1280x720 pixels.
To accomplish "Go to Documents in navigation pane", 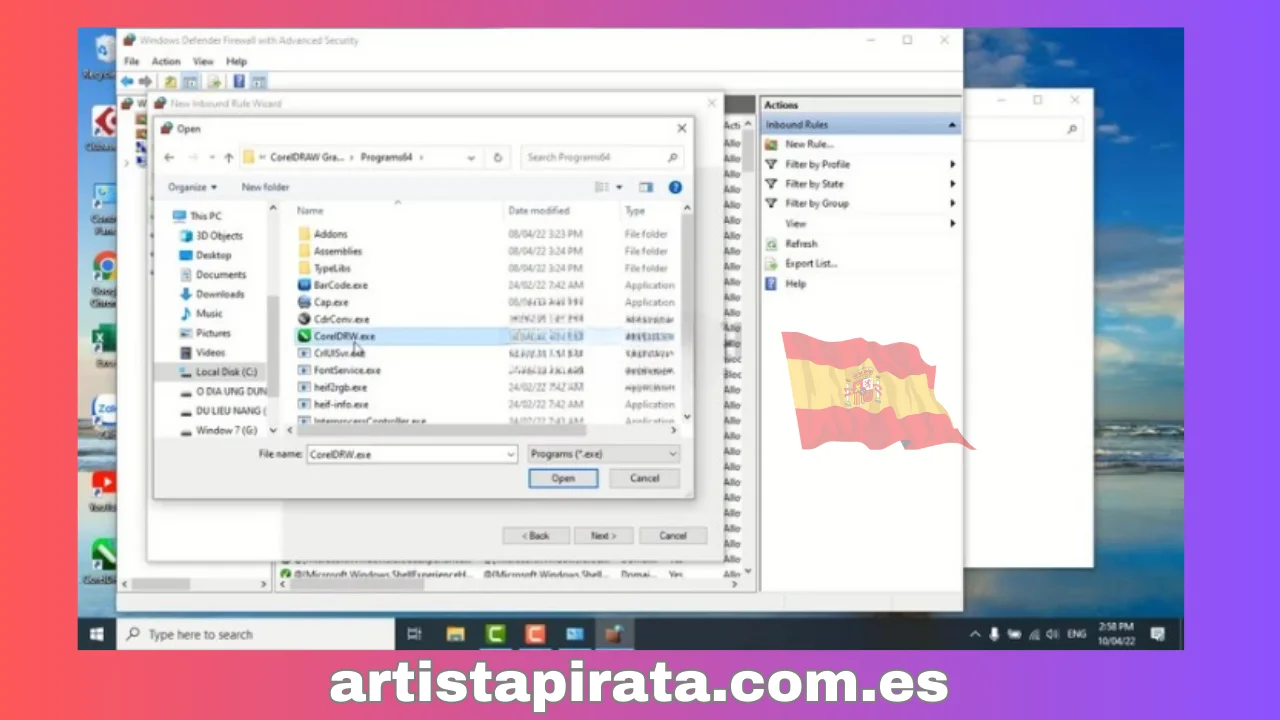I will click(220, 274).
